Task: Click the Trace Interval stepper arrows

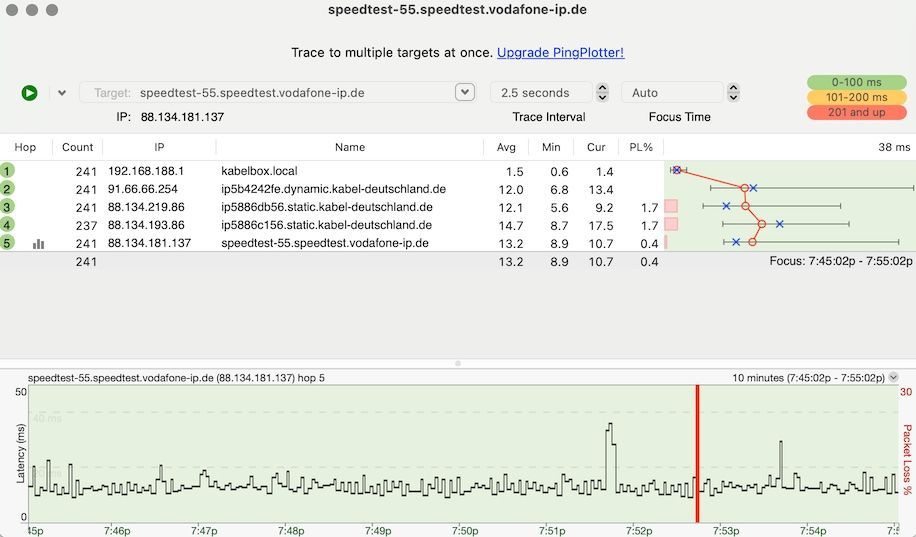Action: pos(602,92)
